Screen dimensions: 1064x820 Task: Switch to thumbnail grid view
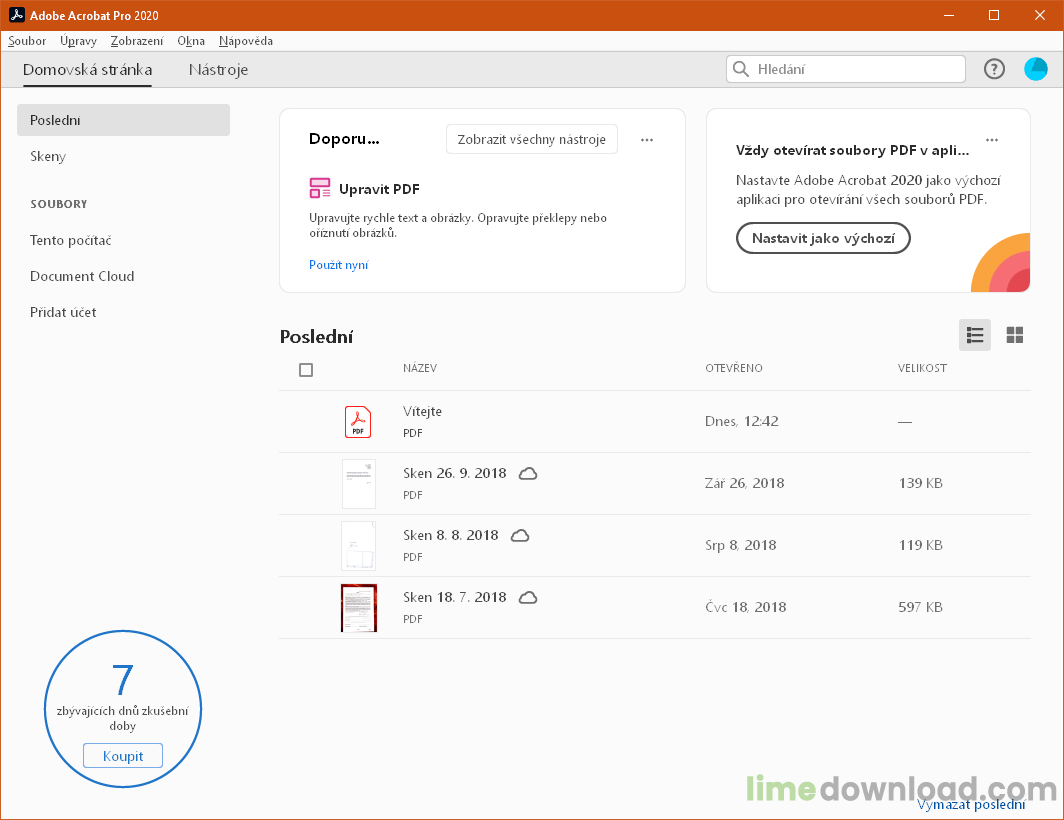click(1014, 335)
